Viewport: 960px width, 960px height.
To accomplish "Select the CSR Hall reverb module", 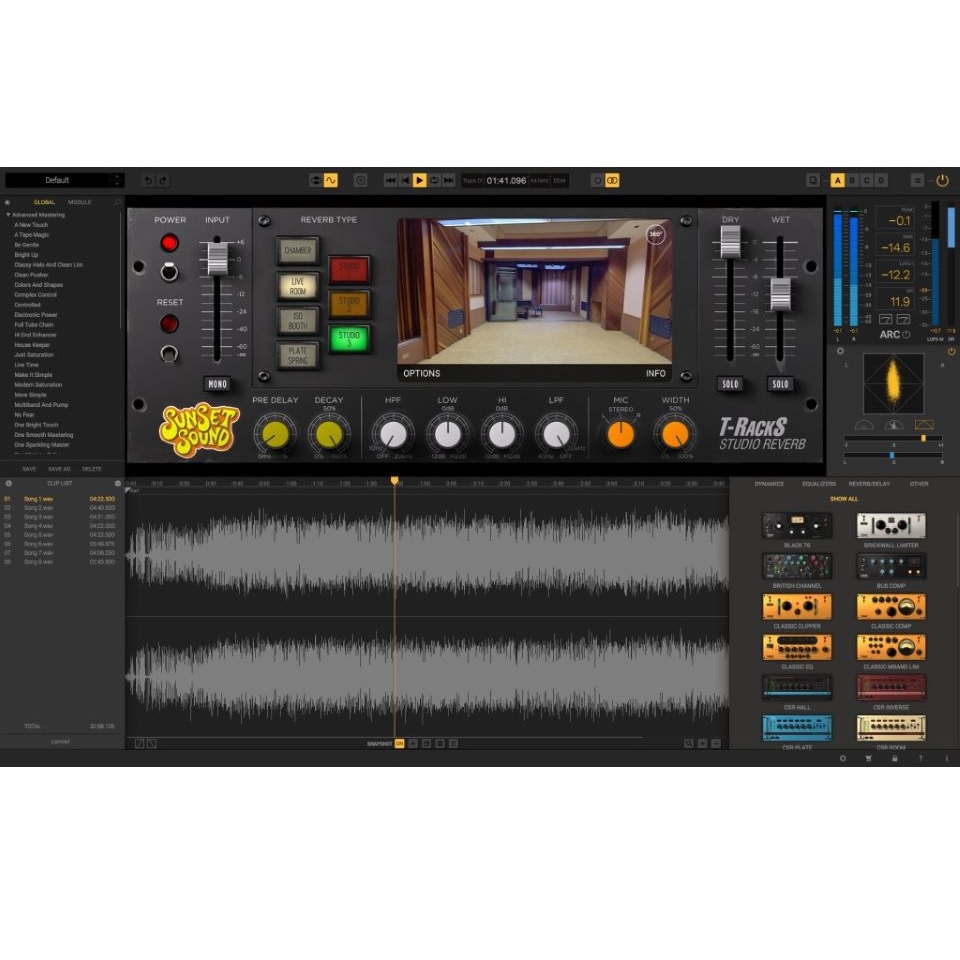I will coord(797,687).
